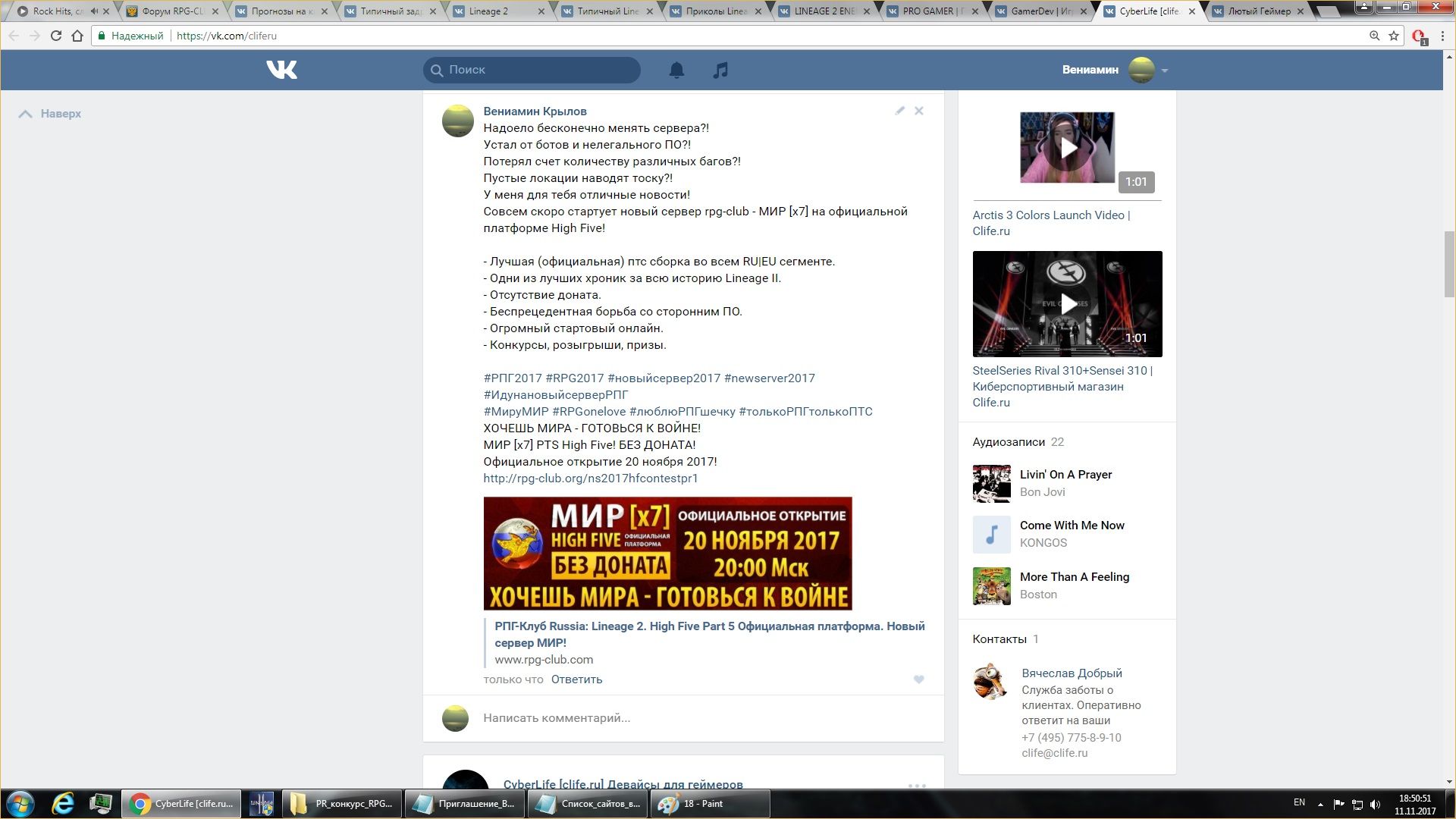This screenshot has width=1456, height=819.
Task: Open the rpg-club.org ns2017hfcontestpr1 link
Action: 590,479
